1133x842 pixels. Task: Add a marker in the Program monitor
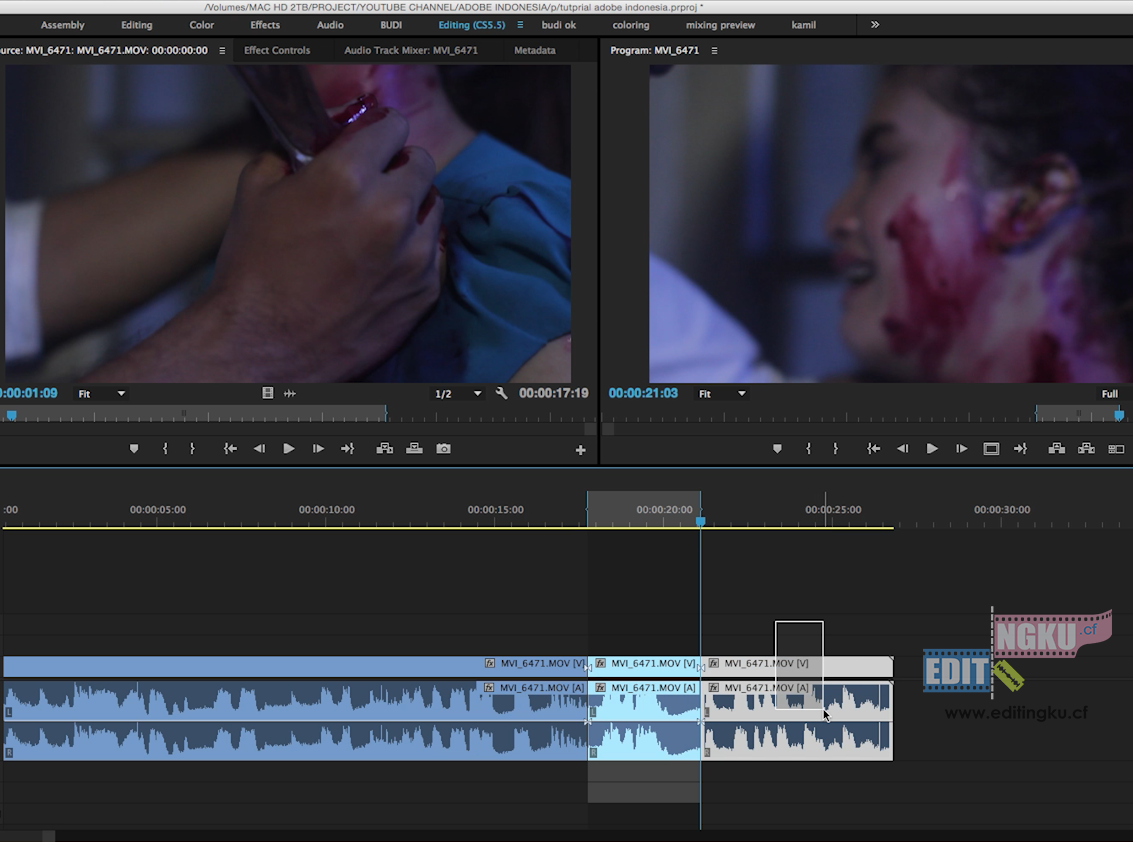pos(777,448)
